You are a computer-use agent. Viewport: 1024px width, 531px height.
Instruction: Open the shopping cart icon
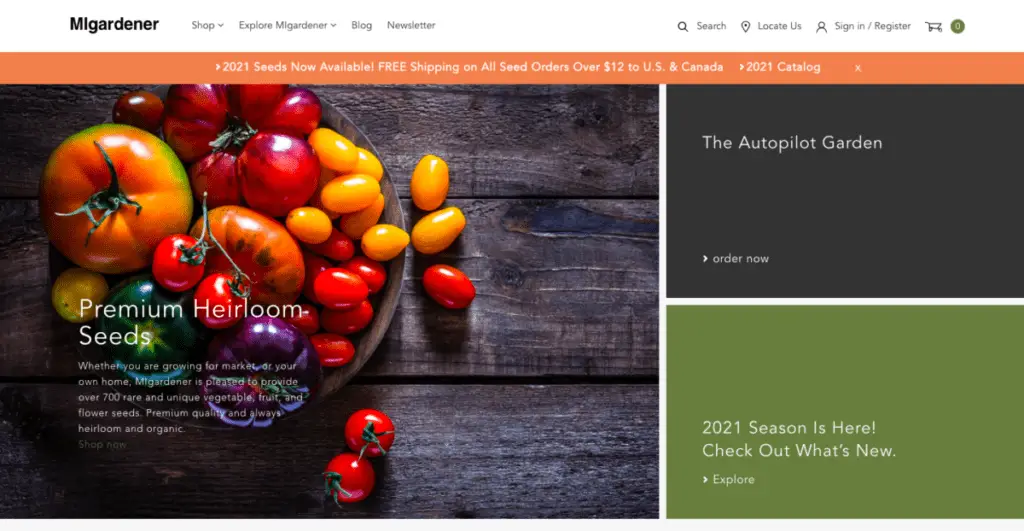coord(933,26)
